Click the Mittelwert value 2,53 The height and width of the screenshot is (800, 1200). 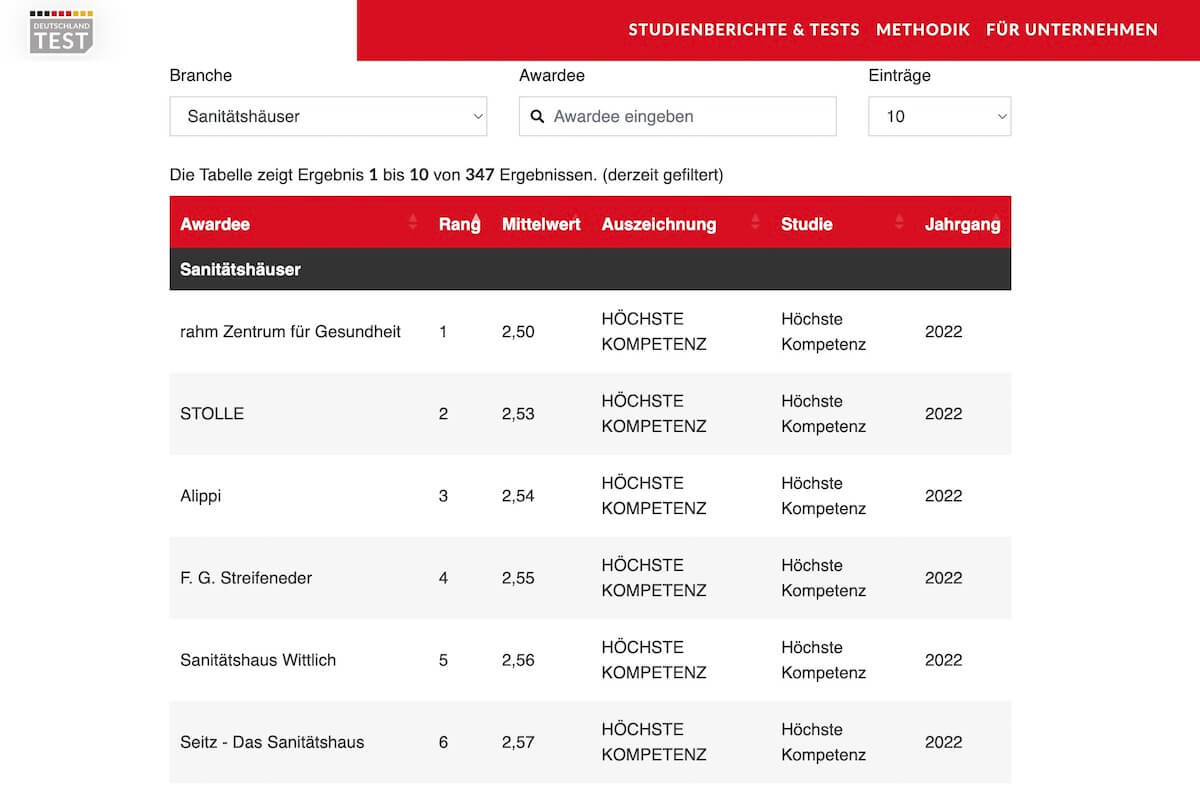518,413
